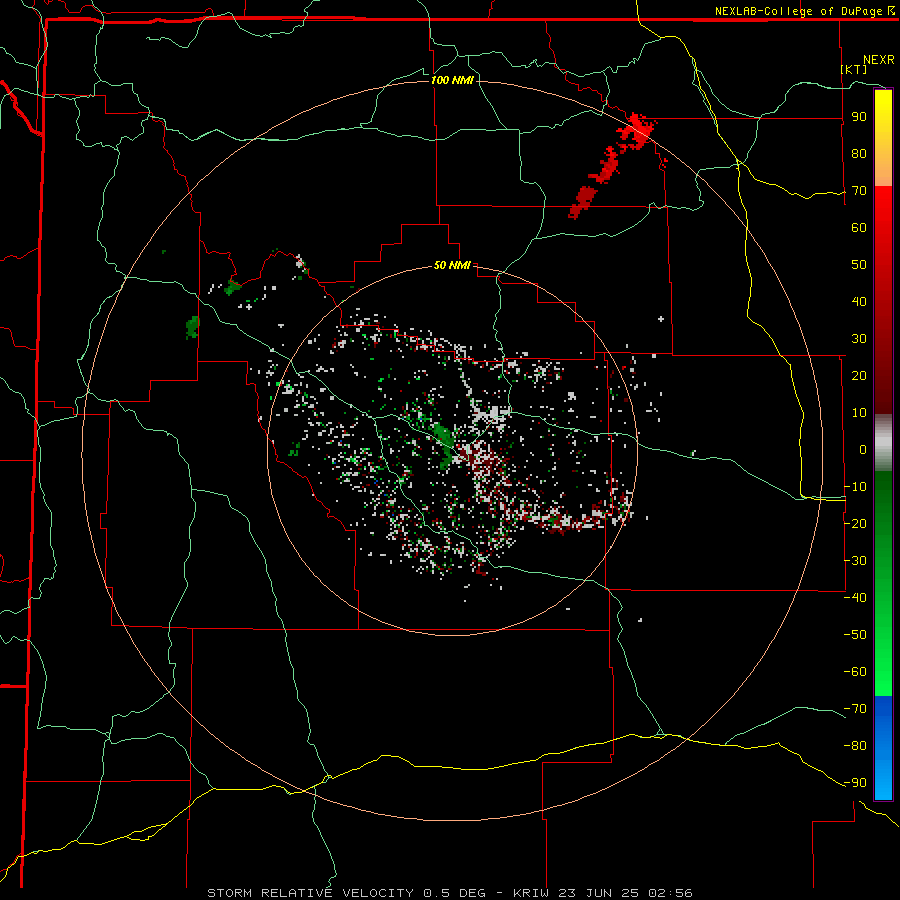Click the 60 value on velocity scale
The height and width of the screenshot is (900, 900).
coord(859,228)
